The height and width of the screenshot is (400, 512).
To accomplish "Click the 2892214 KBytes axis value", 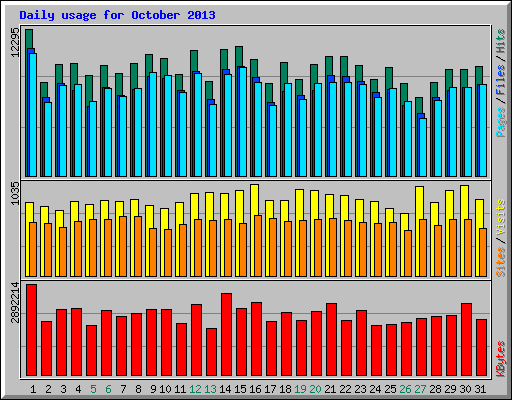I will click(15, 303).
